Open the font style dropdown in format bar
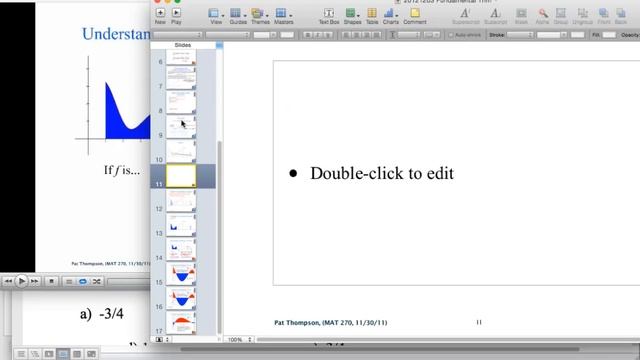 point(227,35)
